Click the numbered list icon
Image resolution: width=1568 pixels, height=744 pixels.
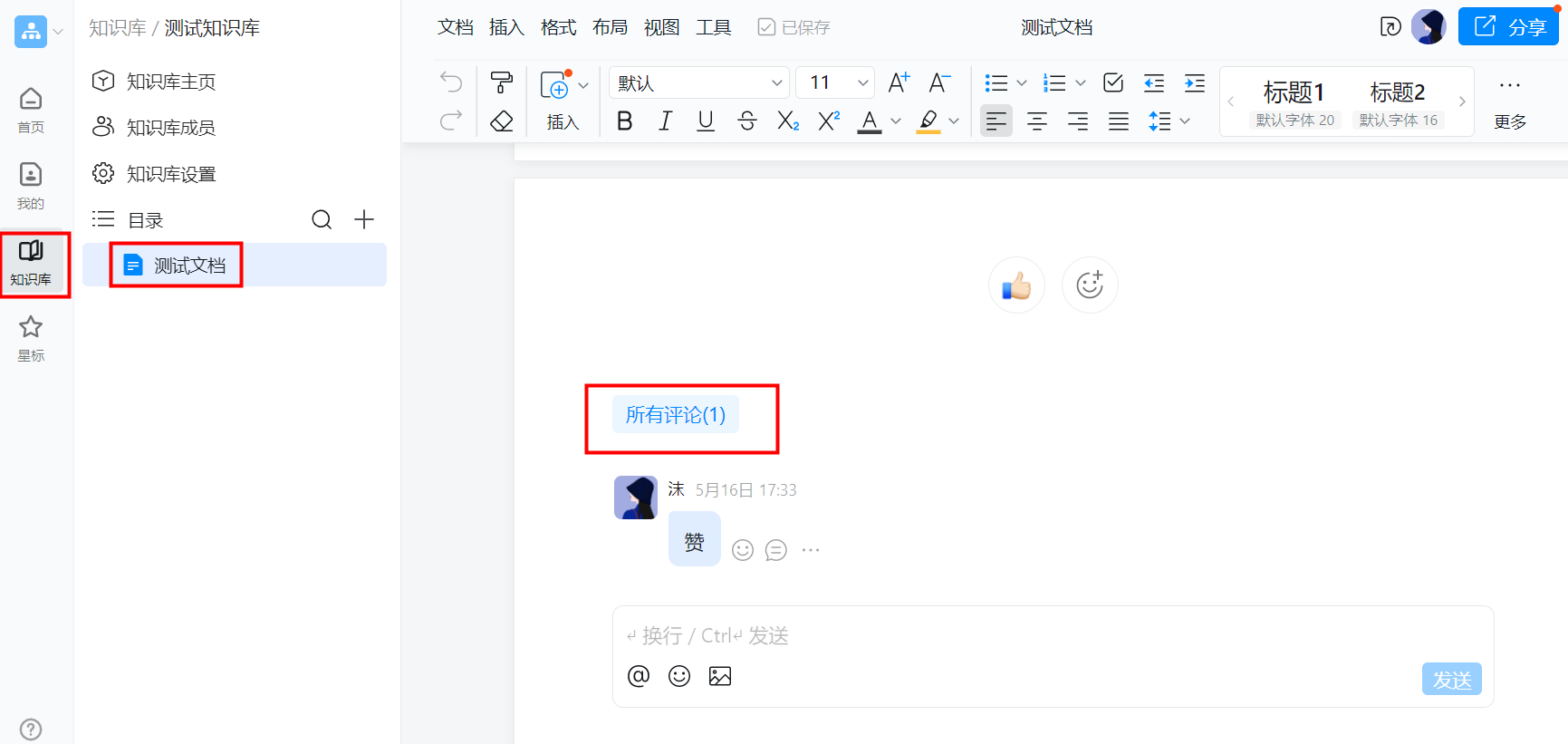(x=1054, y=82)
